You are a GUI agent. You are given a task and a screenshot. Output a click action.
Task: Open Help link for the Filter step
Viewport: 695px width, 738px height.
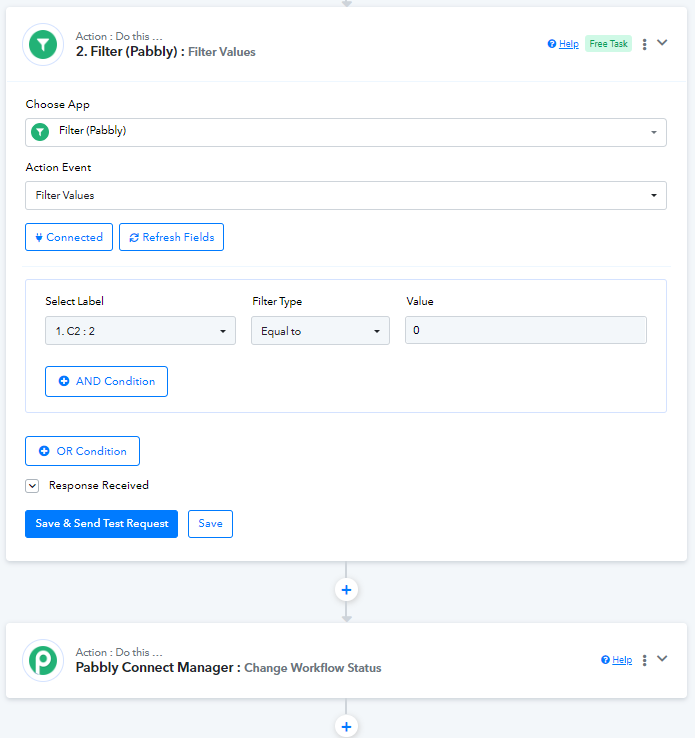click(568, 44)
